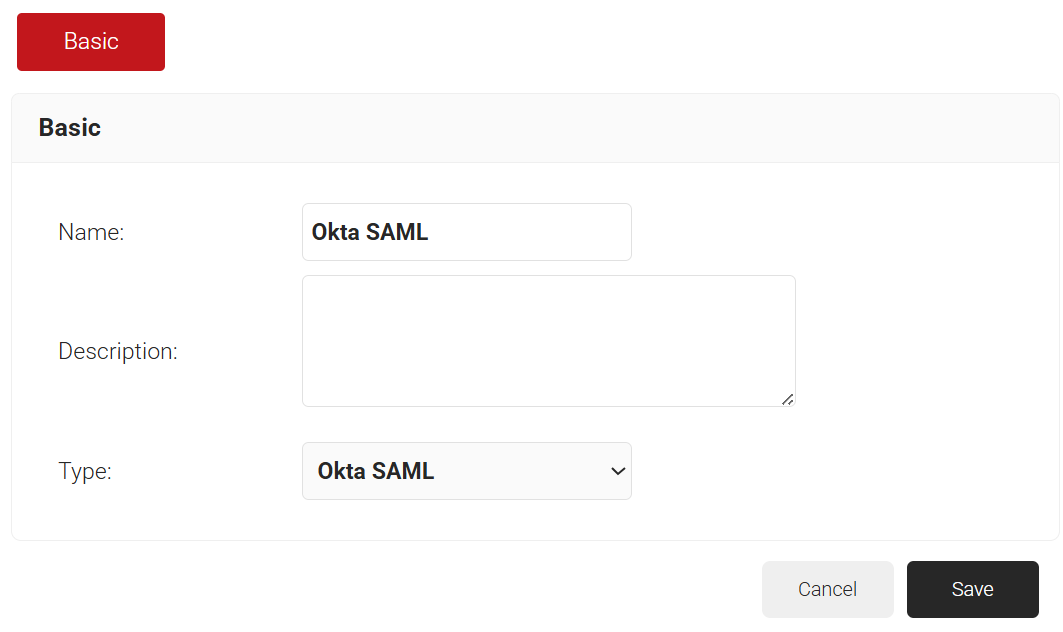Click the Description: label
1063x632 pixels.
pyautogui.click(x=118, y=352)
